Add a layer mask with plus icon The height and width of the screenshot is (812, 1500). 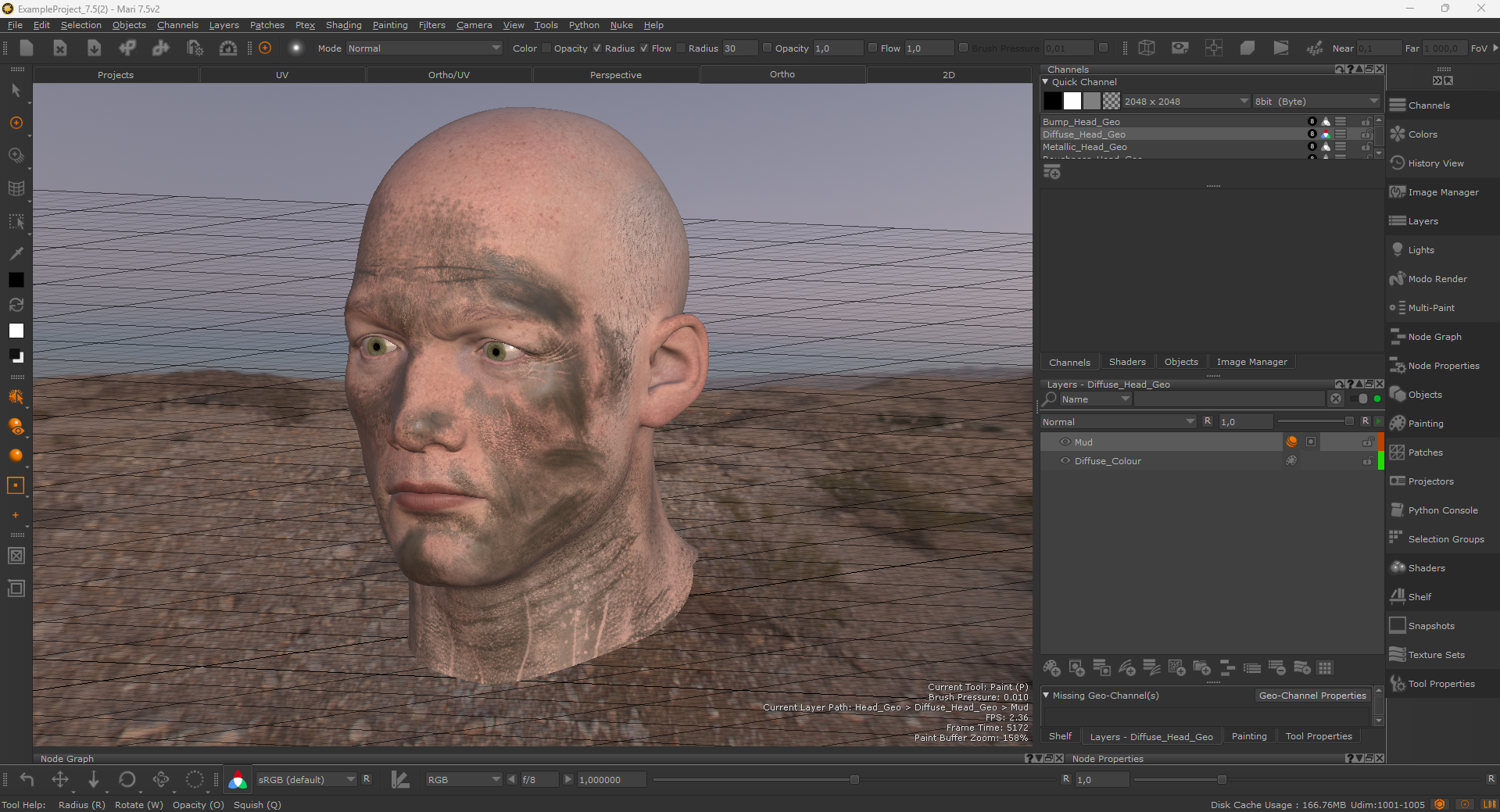point(1076,668)
